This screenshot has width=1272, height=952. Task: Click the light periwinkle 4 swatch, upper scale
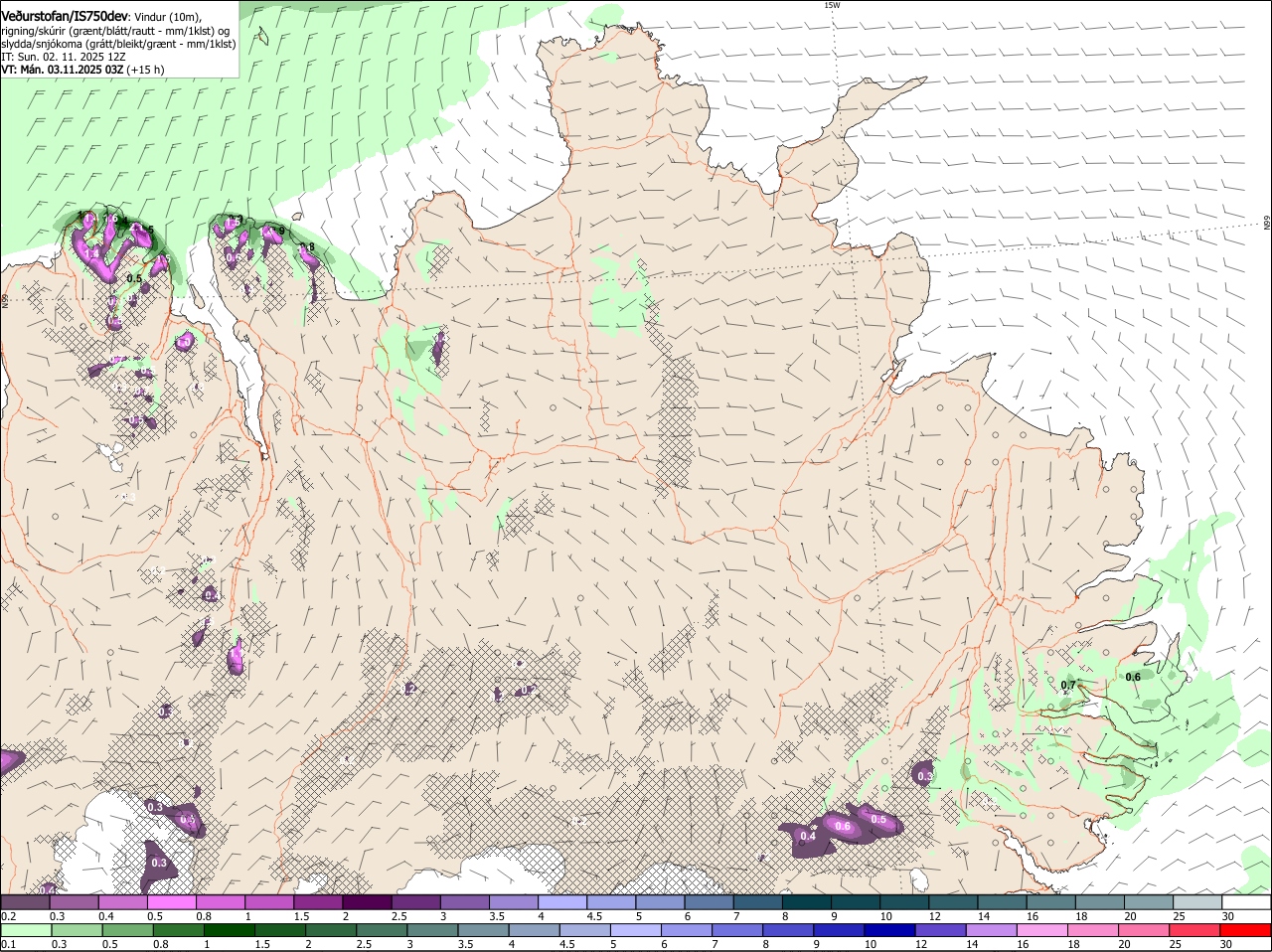561,902
